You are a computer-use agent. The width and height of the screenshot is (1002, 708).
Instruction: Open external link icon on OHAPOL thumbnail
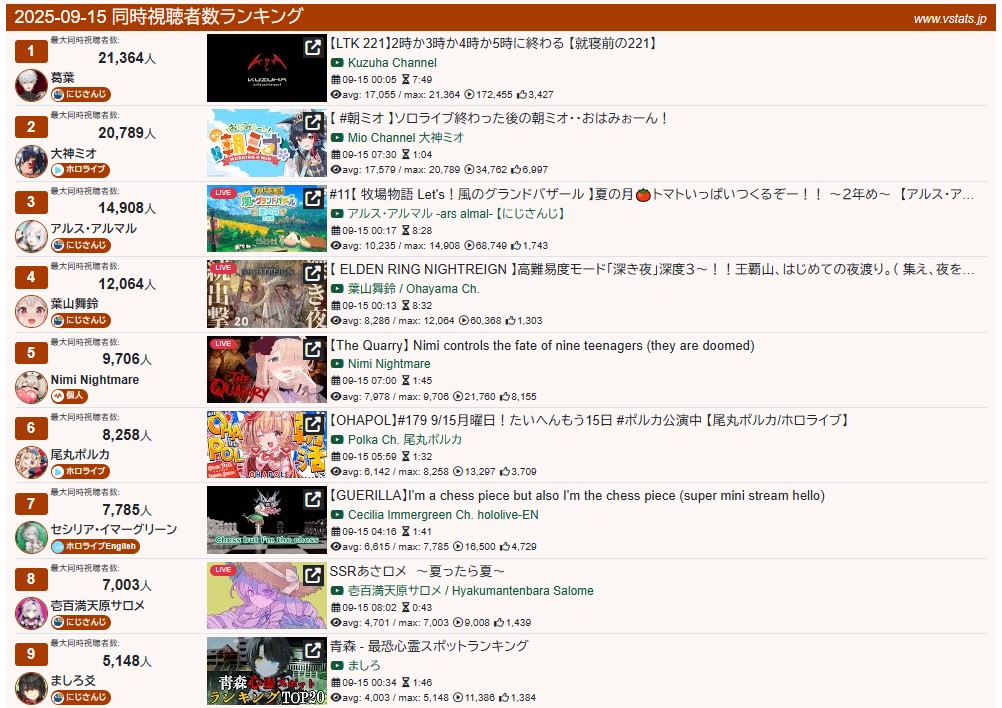tap(313, 424)
